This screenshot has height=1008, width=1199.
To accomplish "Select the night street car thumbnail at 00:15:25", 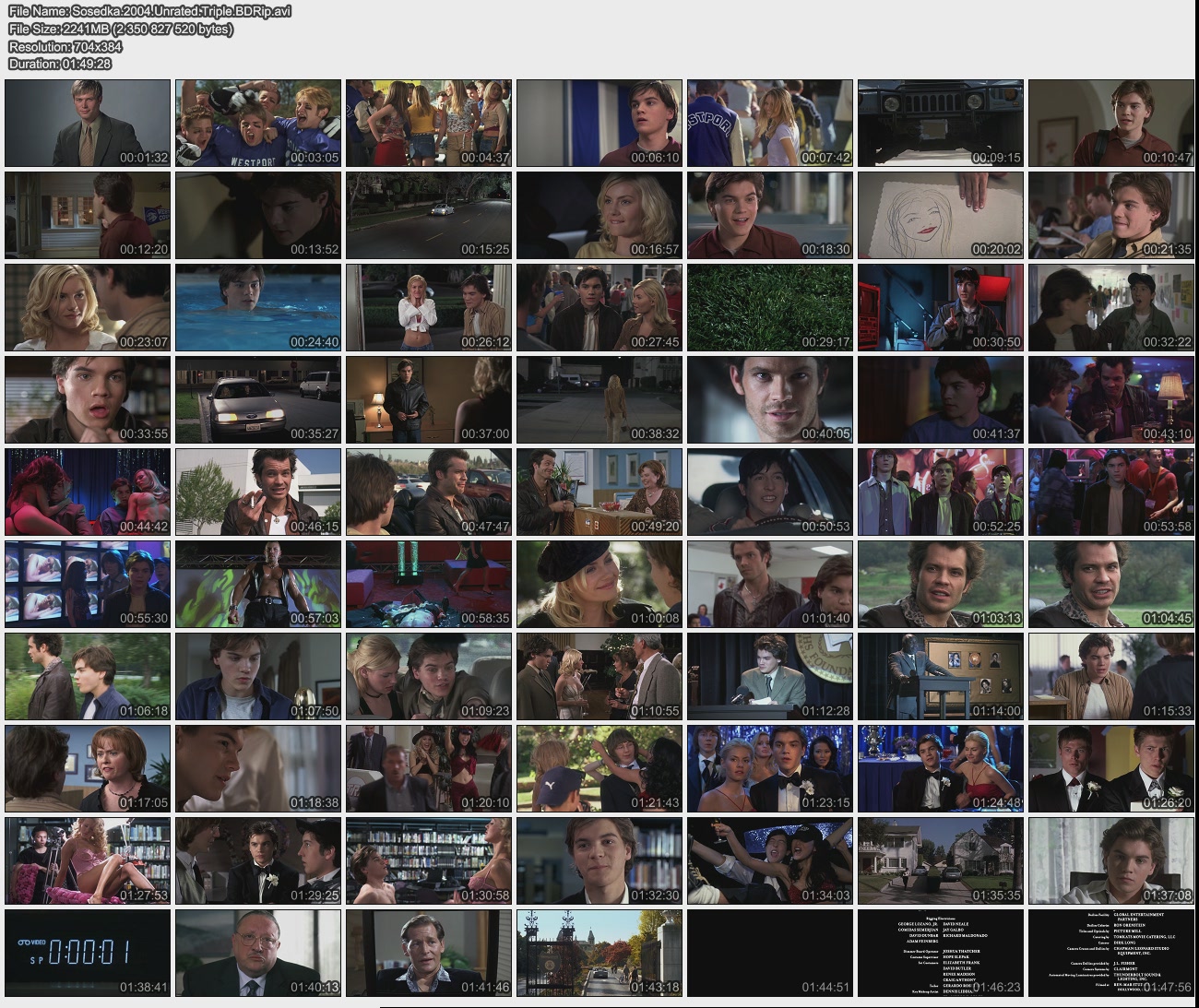I will 428,215.
